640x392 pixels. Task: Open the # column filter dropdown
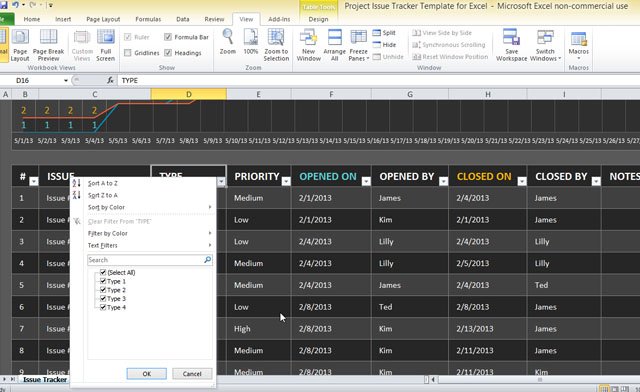34,181
